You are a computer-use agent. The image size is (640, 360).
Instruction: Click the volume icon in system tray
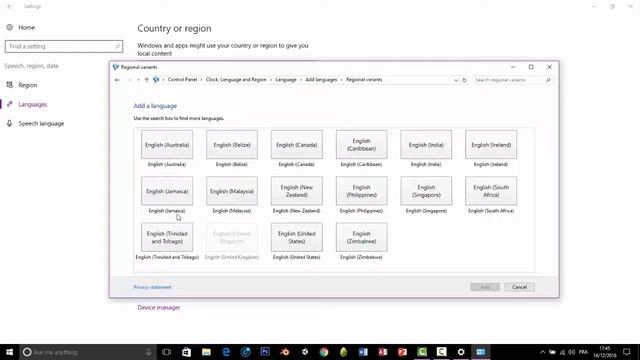pos(571,352)
